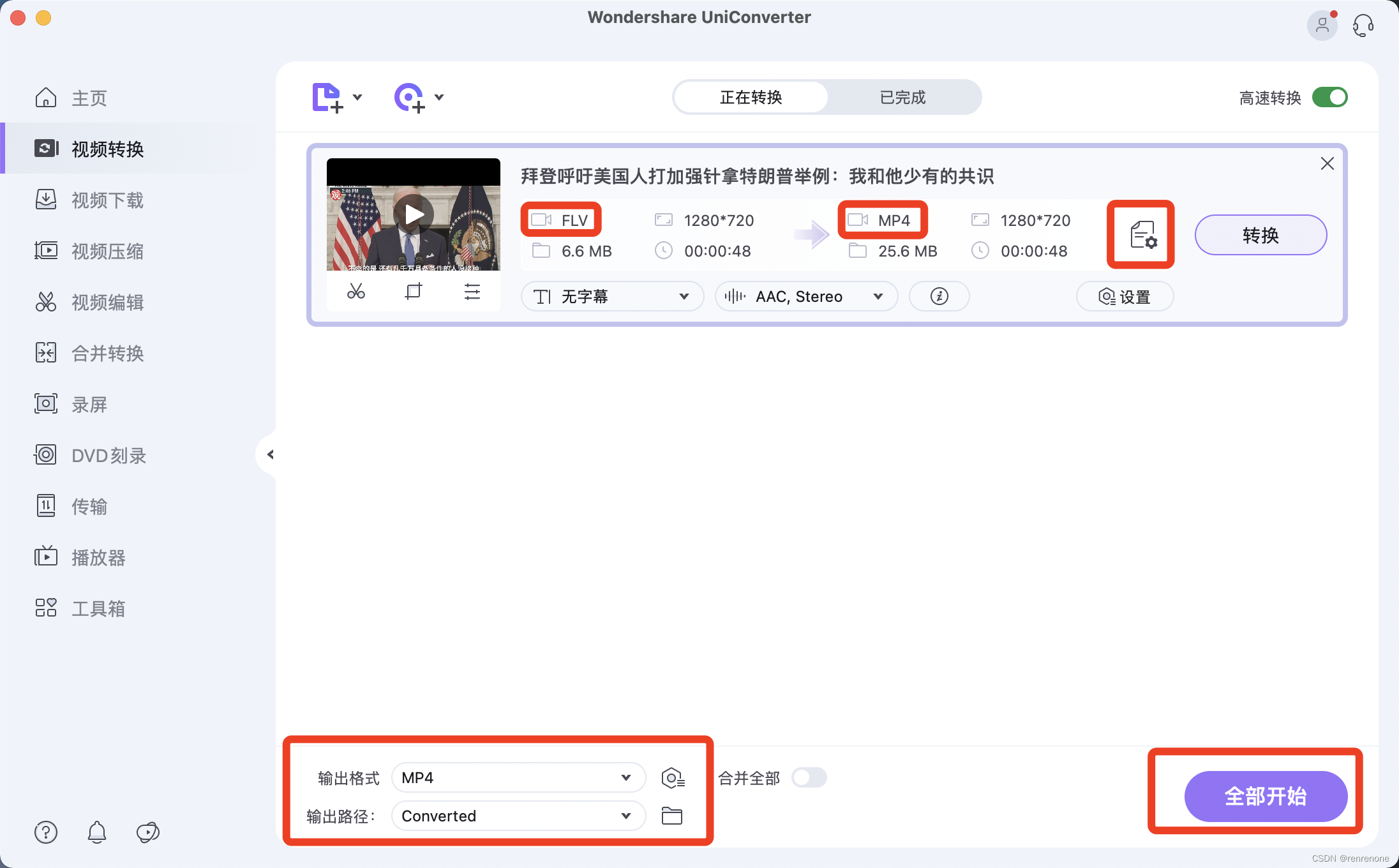1399x868 pixels.
Task: Open the customer support headset icon
Action: tap(1363, 26)
